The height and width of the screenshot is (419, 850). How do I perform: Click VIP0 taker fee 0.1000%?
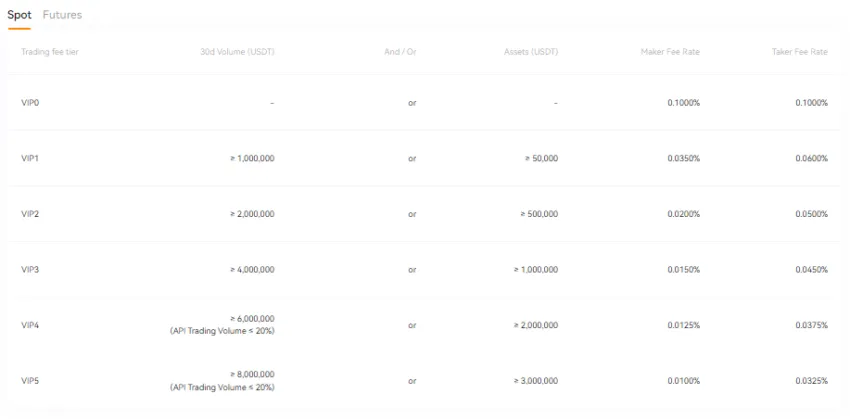coord(812,103)
